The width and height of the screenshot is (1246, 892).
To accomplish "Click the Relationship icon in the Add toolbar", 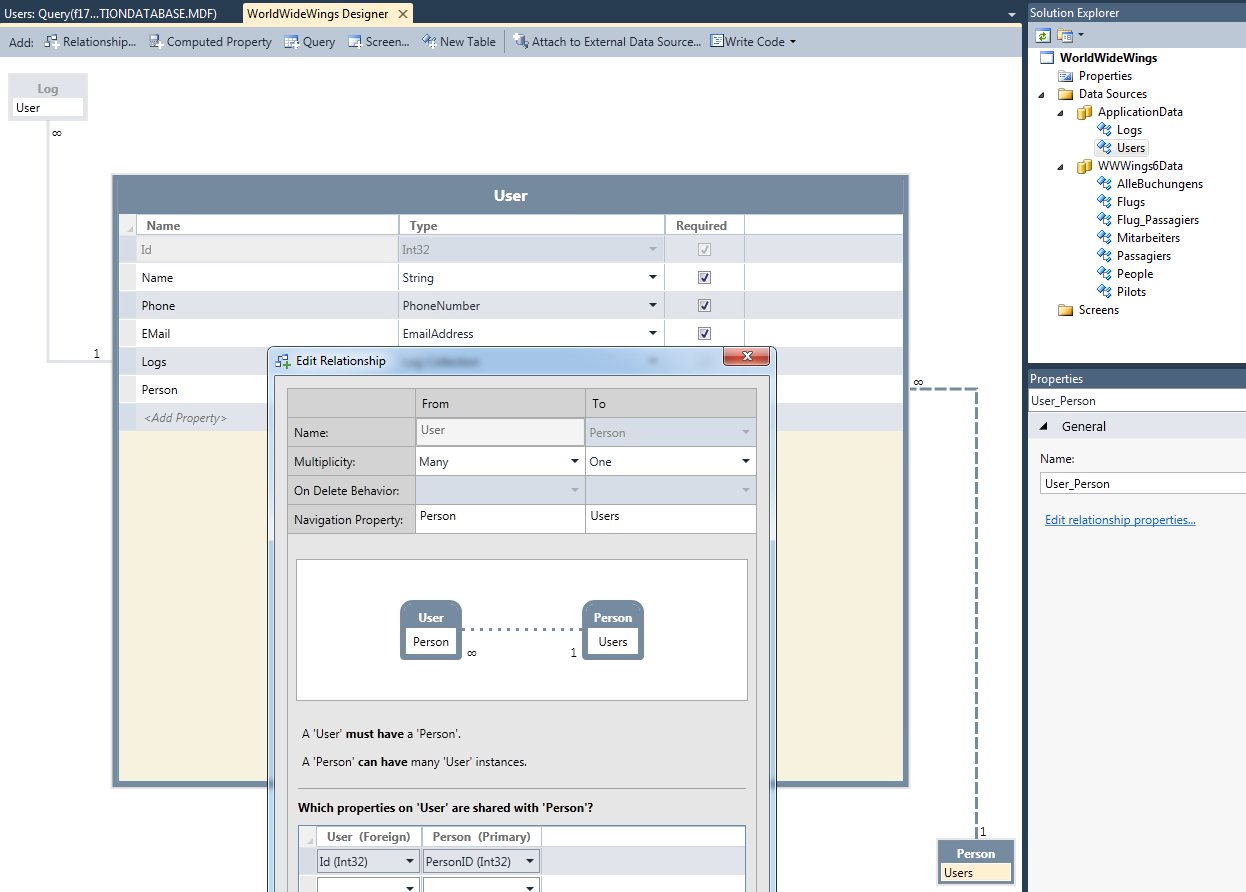I will click(x=52, y=42).
